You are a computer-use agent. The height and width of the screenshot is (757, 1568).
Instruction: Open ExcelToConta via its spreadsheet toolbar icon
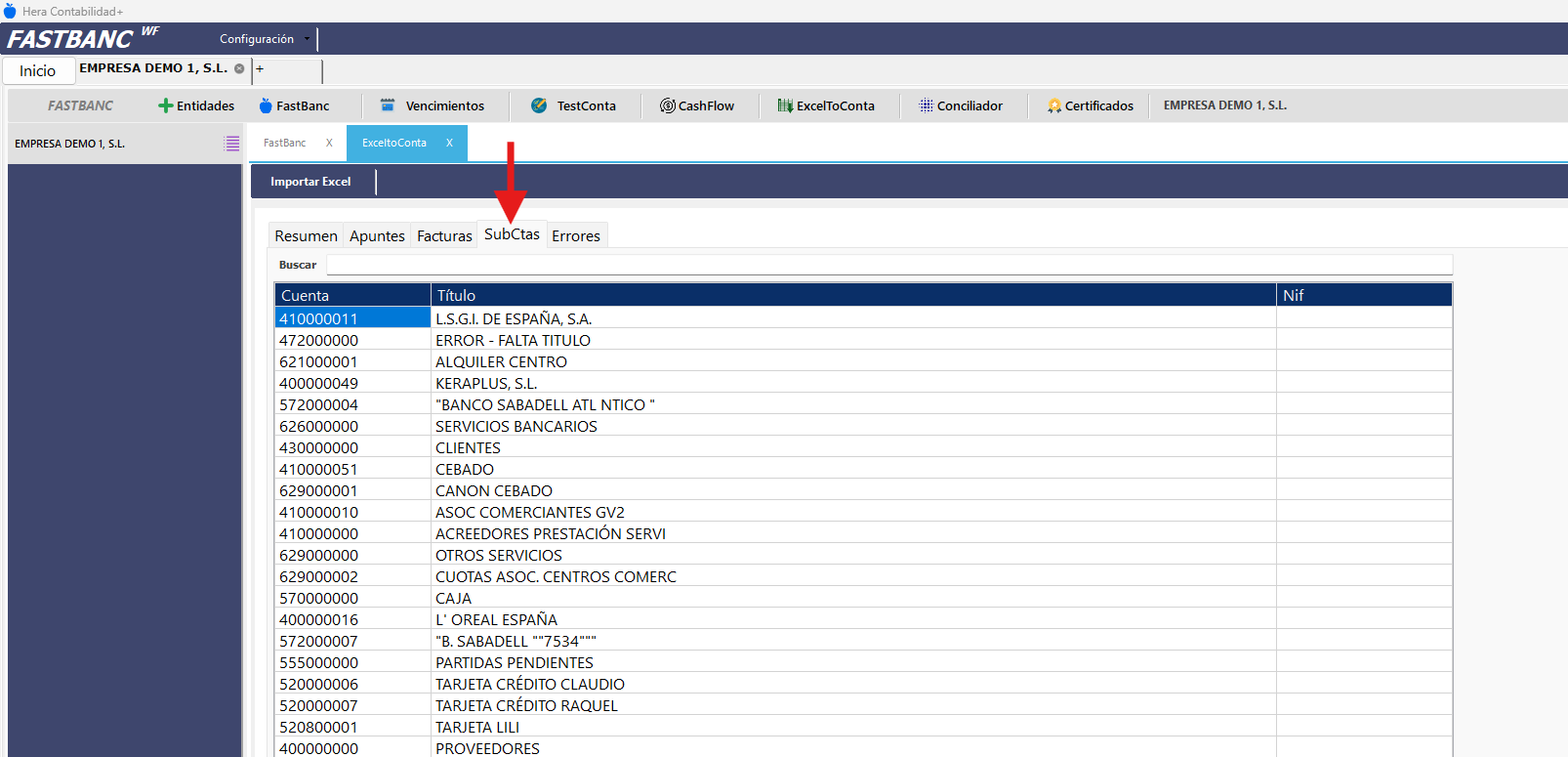tap(785, 105)
